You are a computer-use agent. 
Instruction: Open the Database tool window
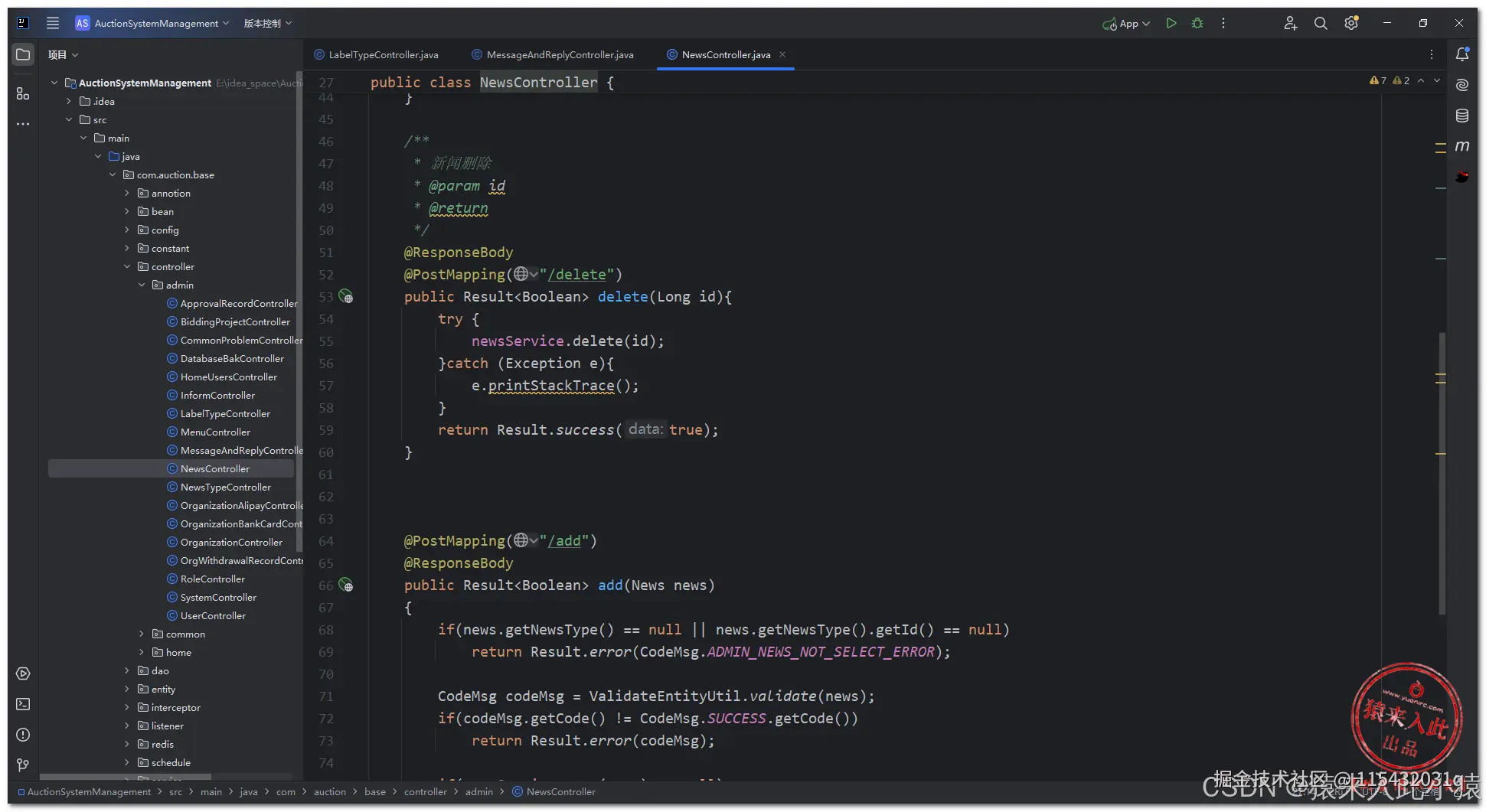(x=1462, y=116)
